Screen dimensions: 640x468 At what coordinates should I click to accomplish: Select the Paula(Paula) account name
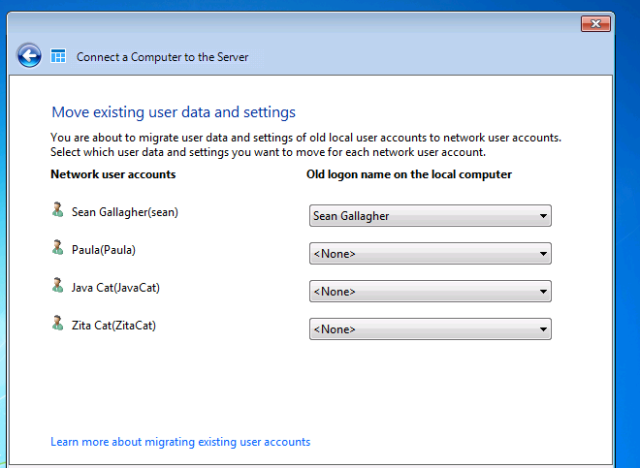104,250
